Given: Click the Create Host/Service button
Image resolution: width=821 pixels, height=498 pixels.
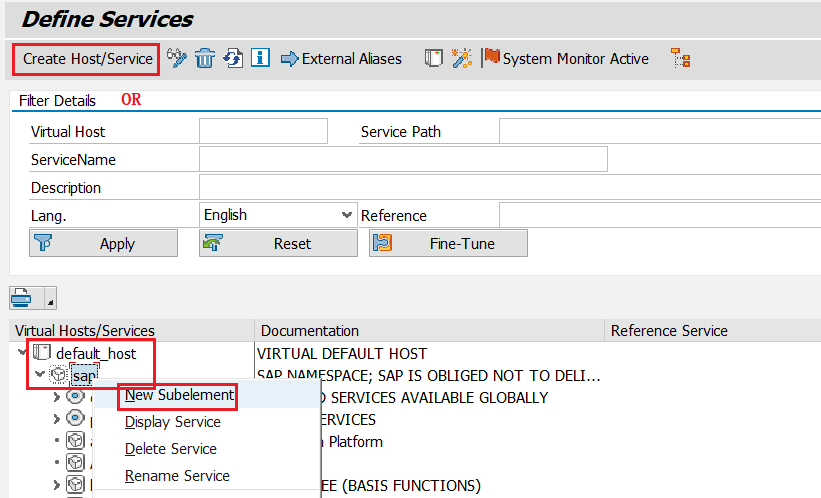Looking at the screenshot, I should click(88, 59).
